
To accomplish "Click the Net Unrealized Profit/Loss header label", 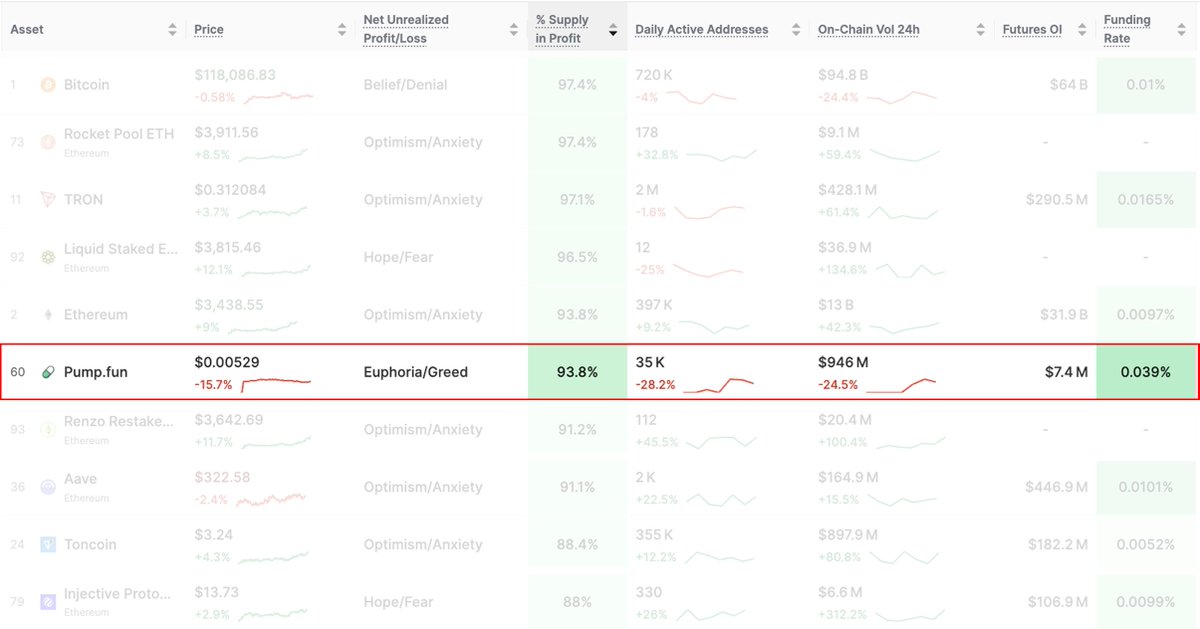I will point(406,29).
